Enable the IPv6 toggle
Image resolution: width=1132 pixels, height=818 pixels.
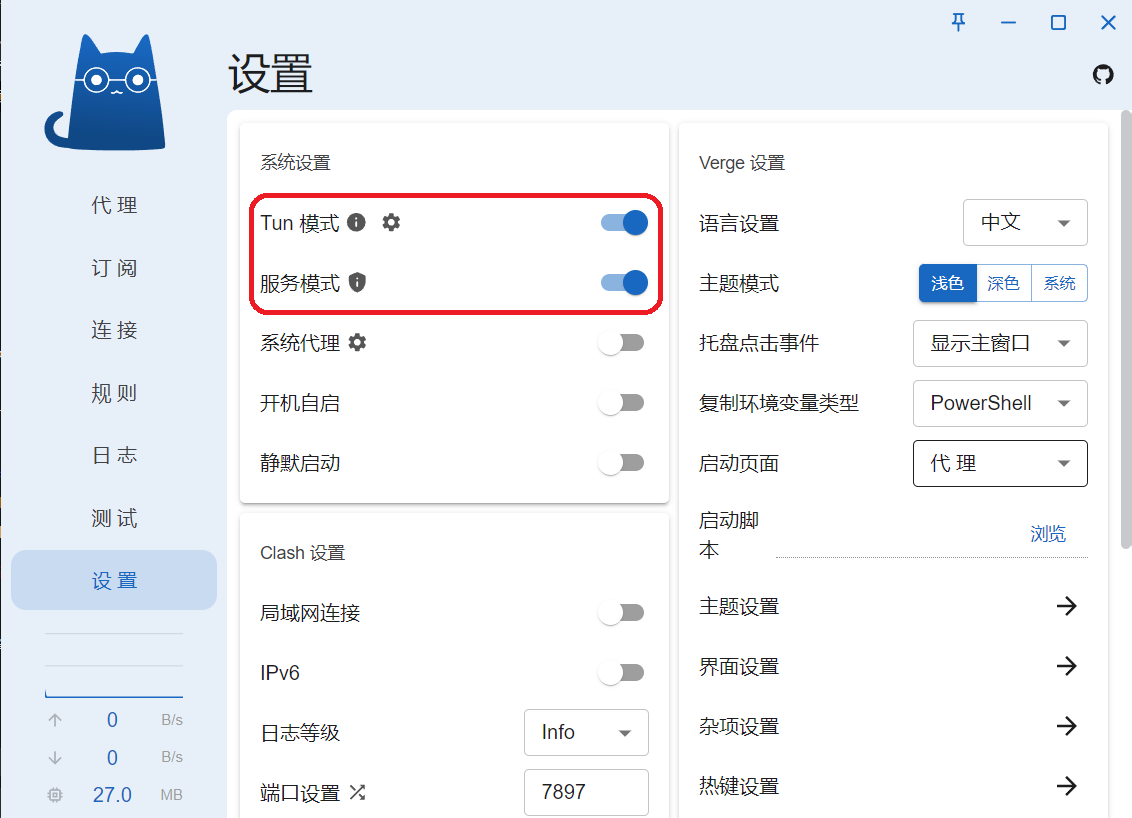622,672
